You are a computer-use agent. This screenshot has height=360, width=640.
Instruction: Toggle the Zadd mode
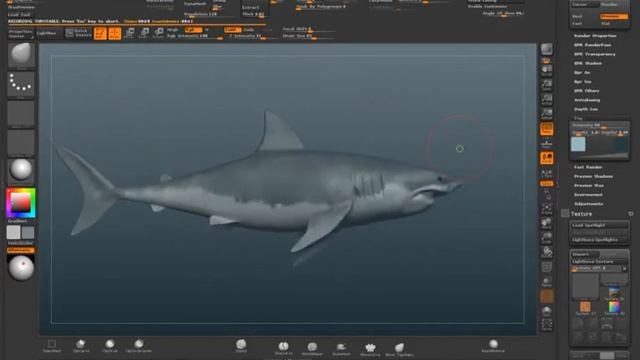point(233,30)
